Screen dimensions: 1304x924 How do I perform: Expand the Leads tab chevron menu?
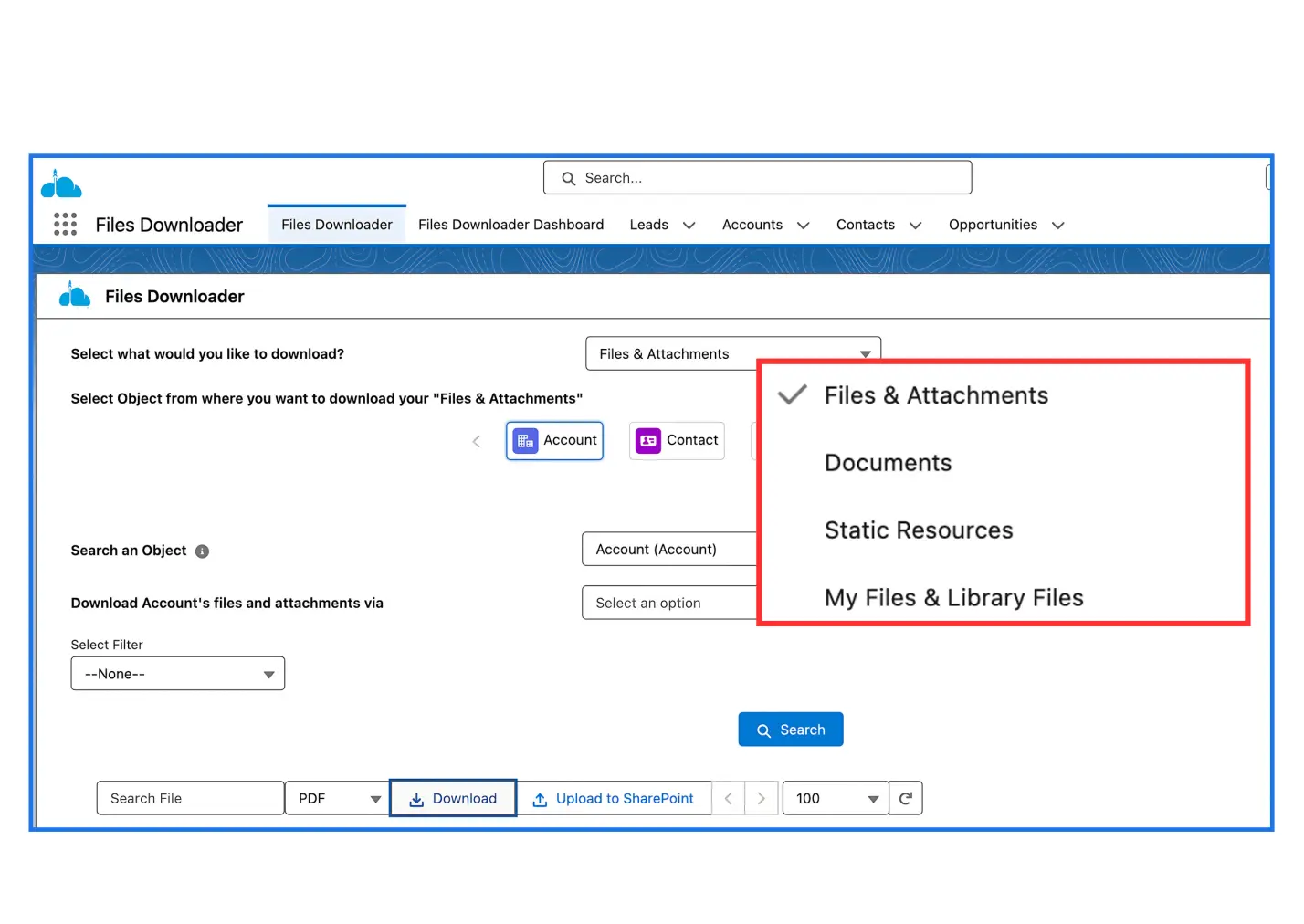click(x=689, y=226)
